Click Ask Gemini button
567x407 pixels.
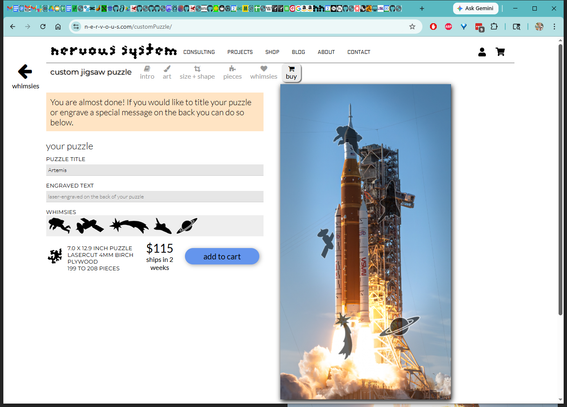475,8
